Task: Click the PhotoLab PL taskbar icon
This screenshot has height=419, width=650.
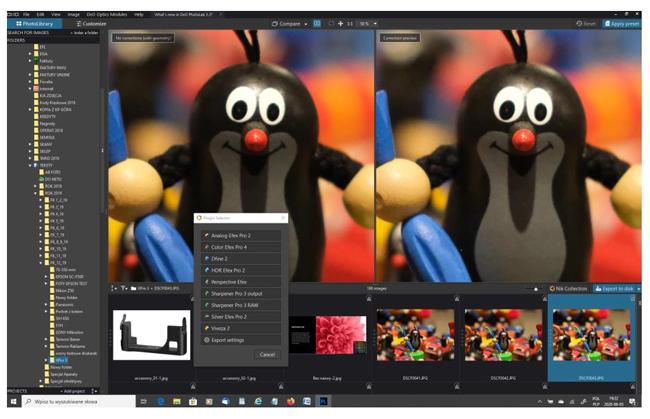Action: [323, 401]
